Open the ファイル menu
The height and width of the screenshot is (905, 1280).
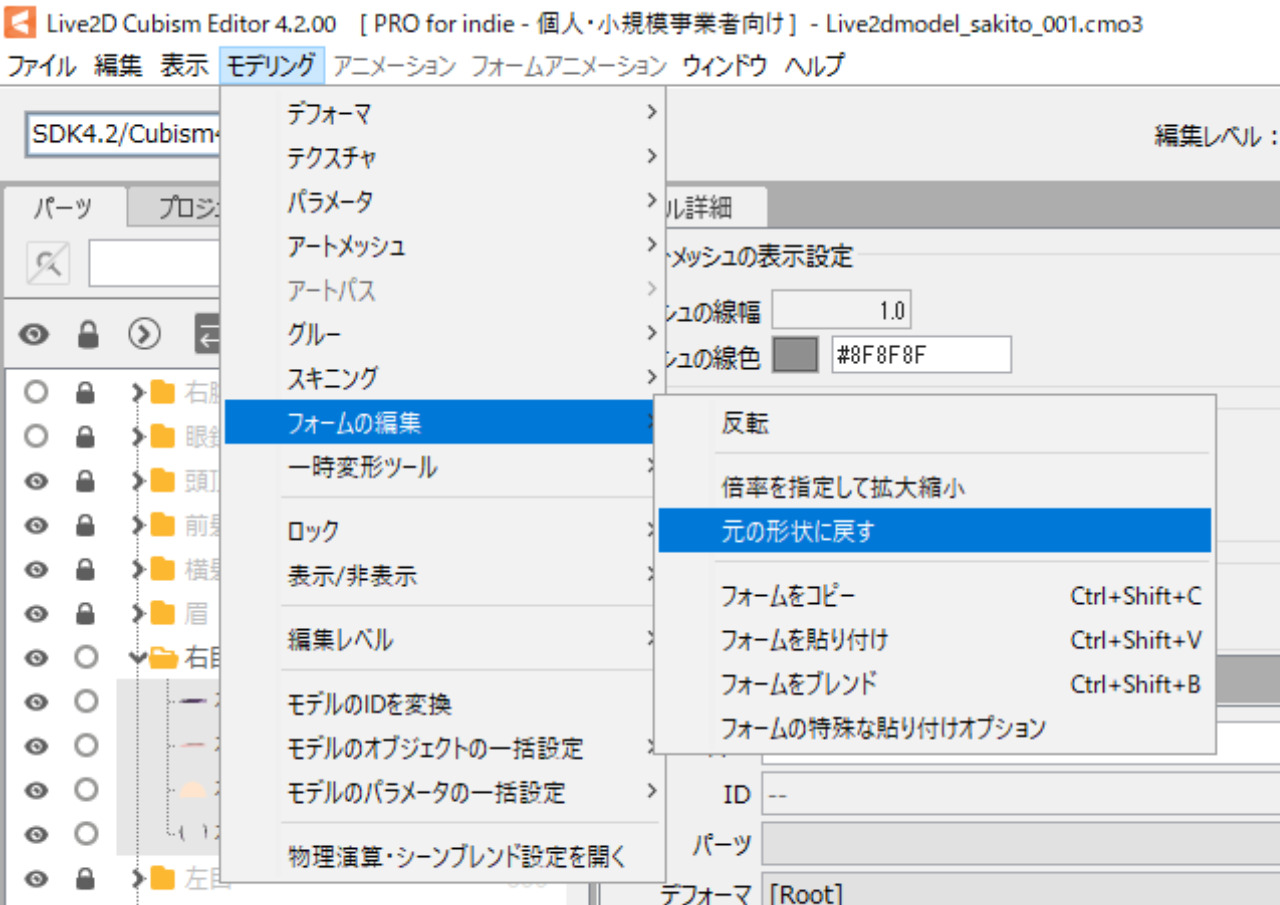(41, 66)
